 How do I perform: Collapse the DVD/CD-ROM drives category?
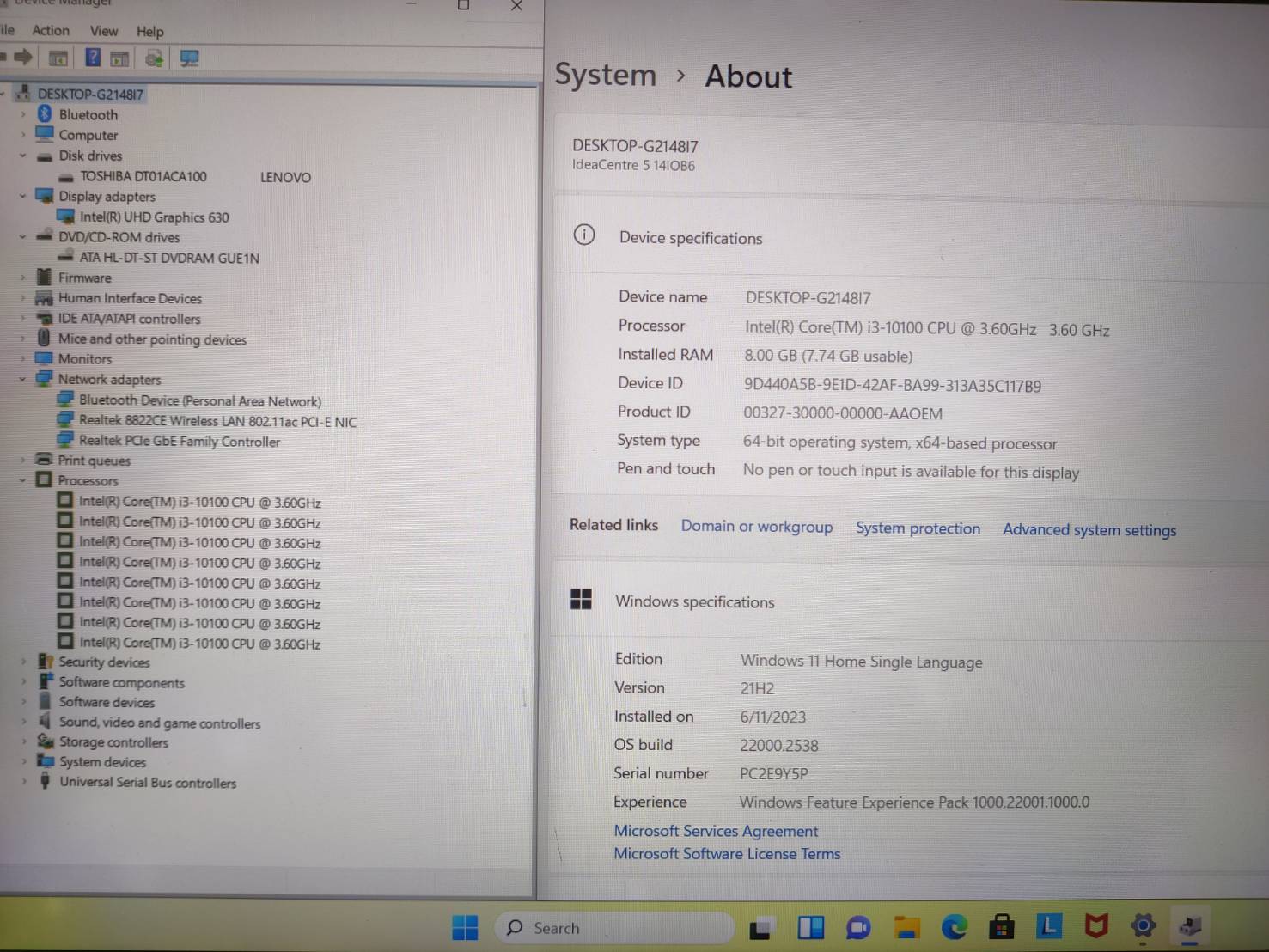tap(23, 237)
